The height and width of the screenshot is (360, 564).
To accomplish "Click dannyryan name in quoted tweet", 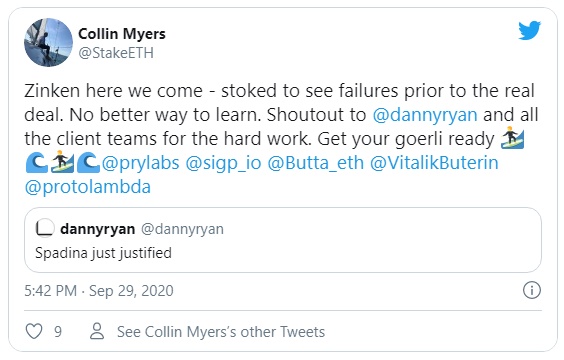I will coord(97,229).
